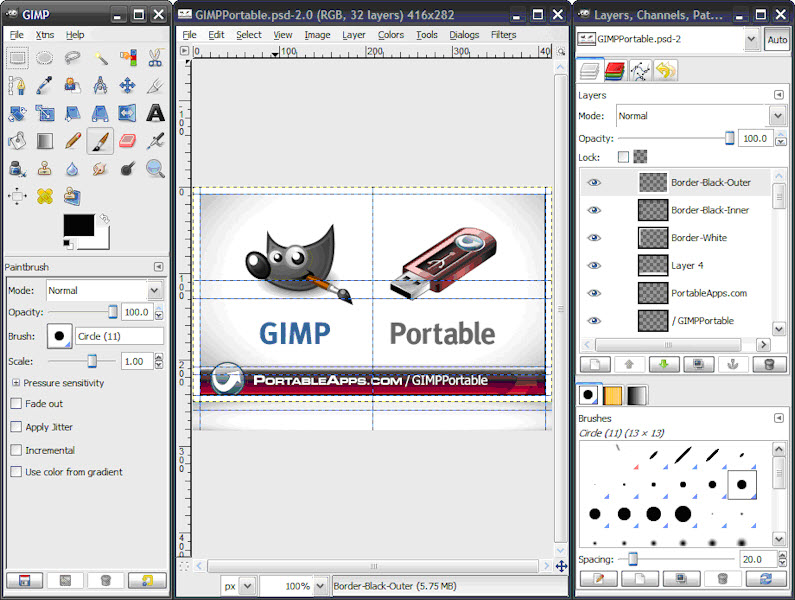
Task: Switch to the Channels tab
Action: pos(615,71)
